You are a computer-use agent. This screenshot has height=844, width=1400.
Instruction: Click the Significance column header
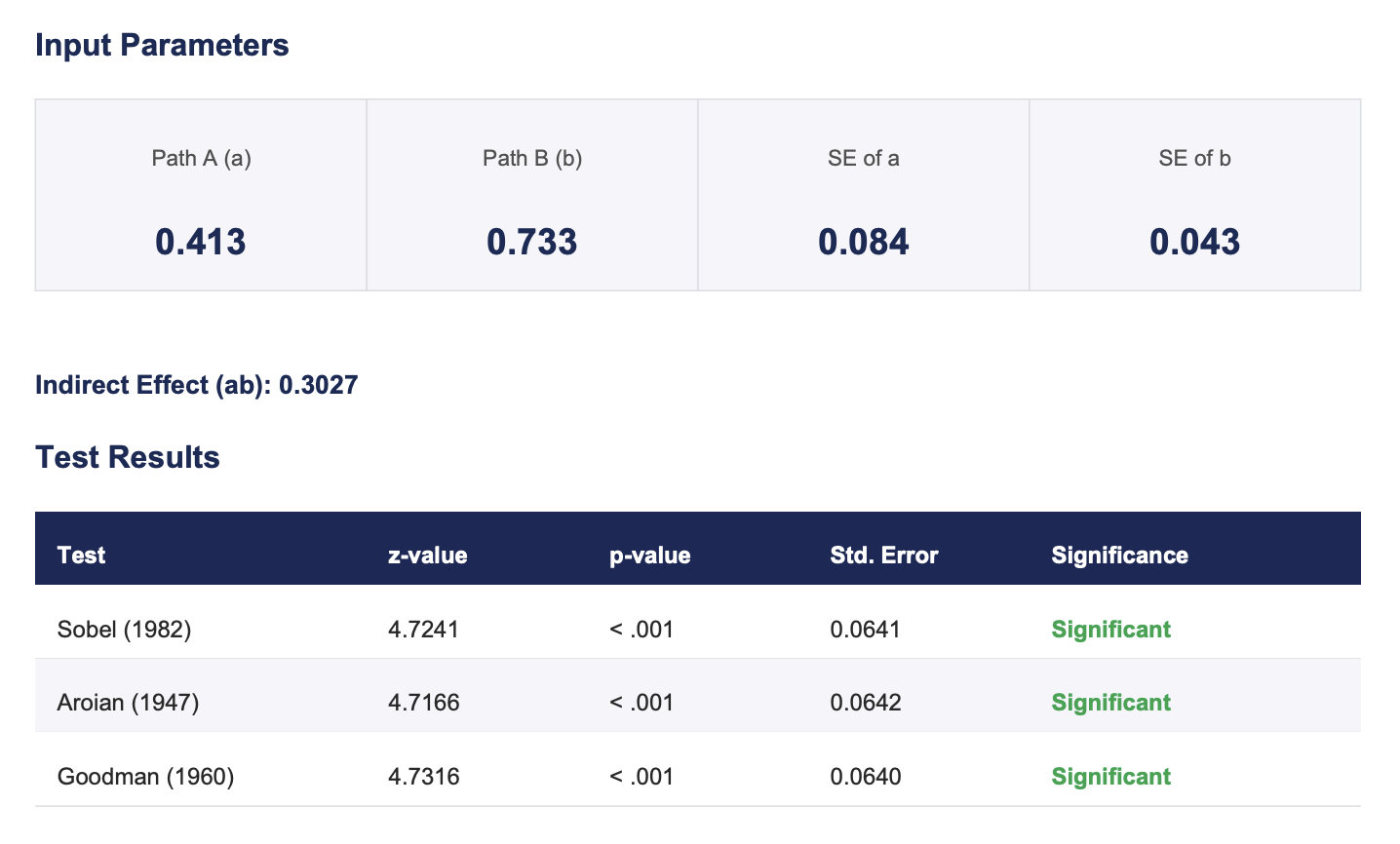tap(1119, 556)
